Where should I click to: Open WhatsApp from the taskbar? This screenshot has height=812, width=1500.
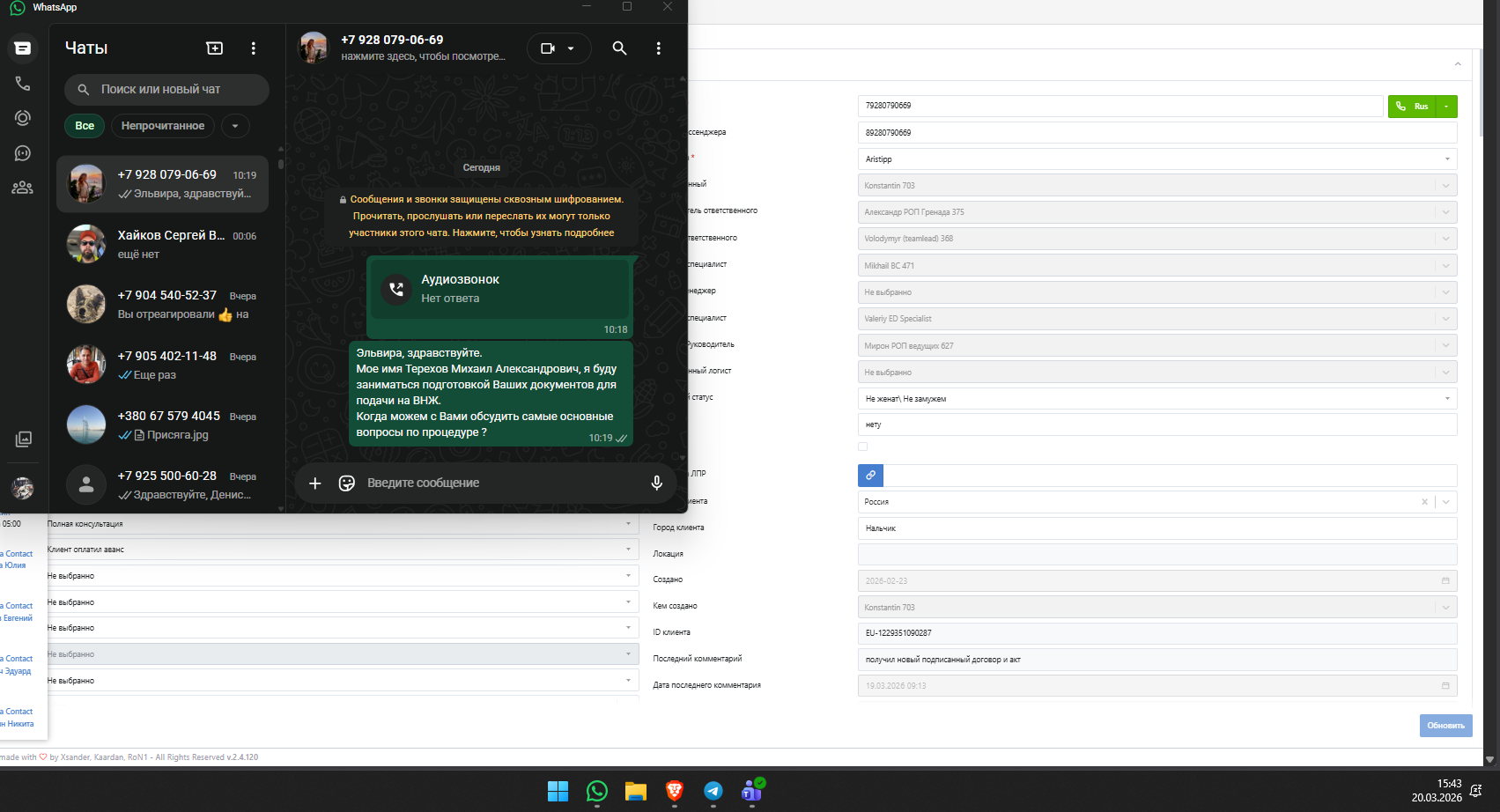point(597,791)
